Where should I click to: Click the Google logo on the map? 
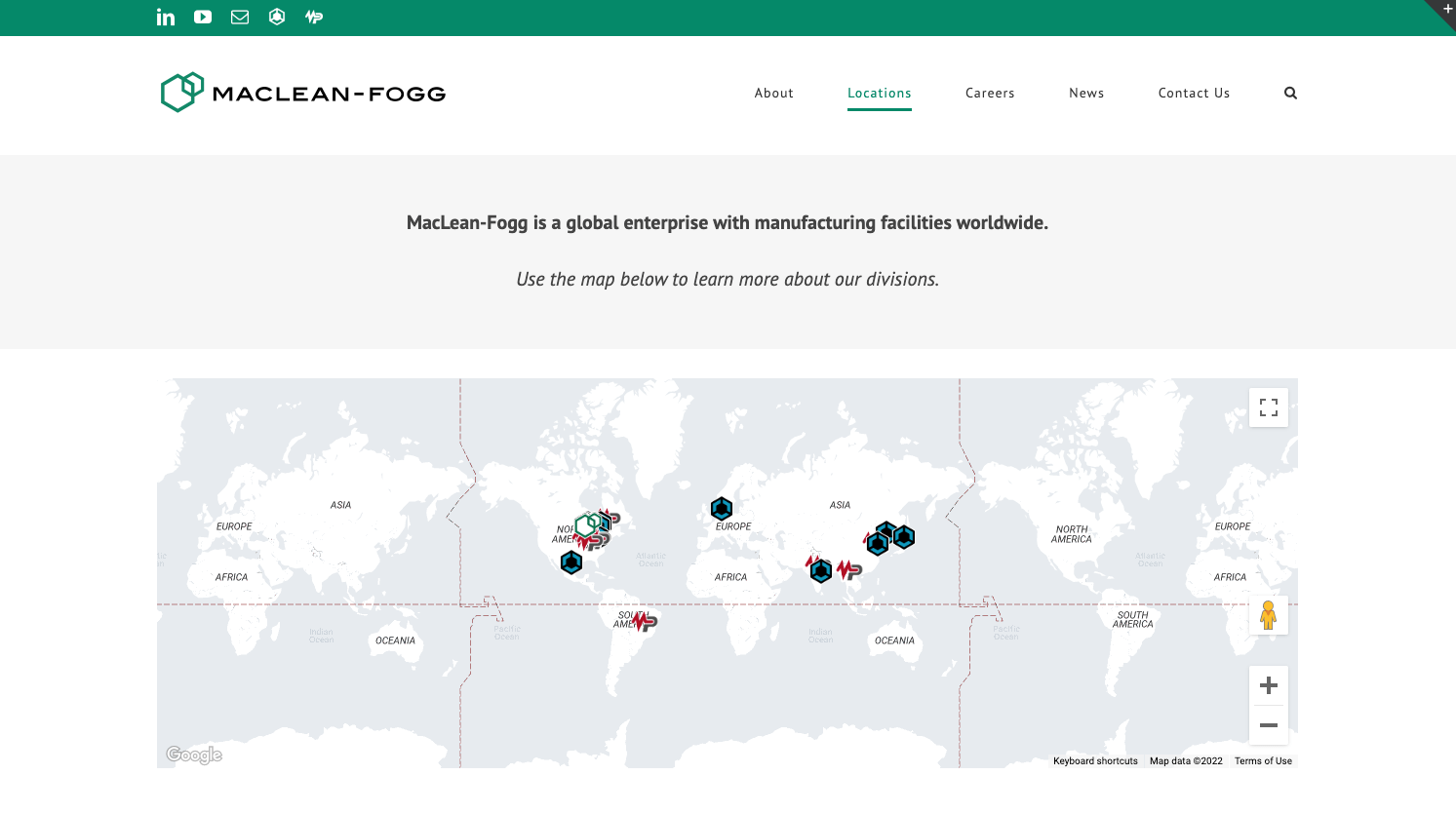click(194, 755)
